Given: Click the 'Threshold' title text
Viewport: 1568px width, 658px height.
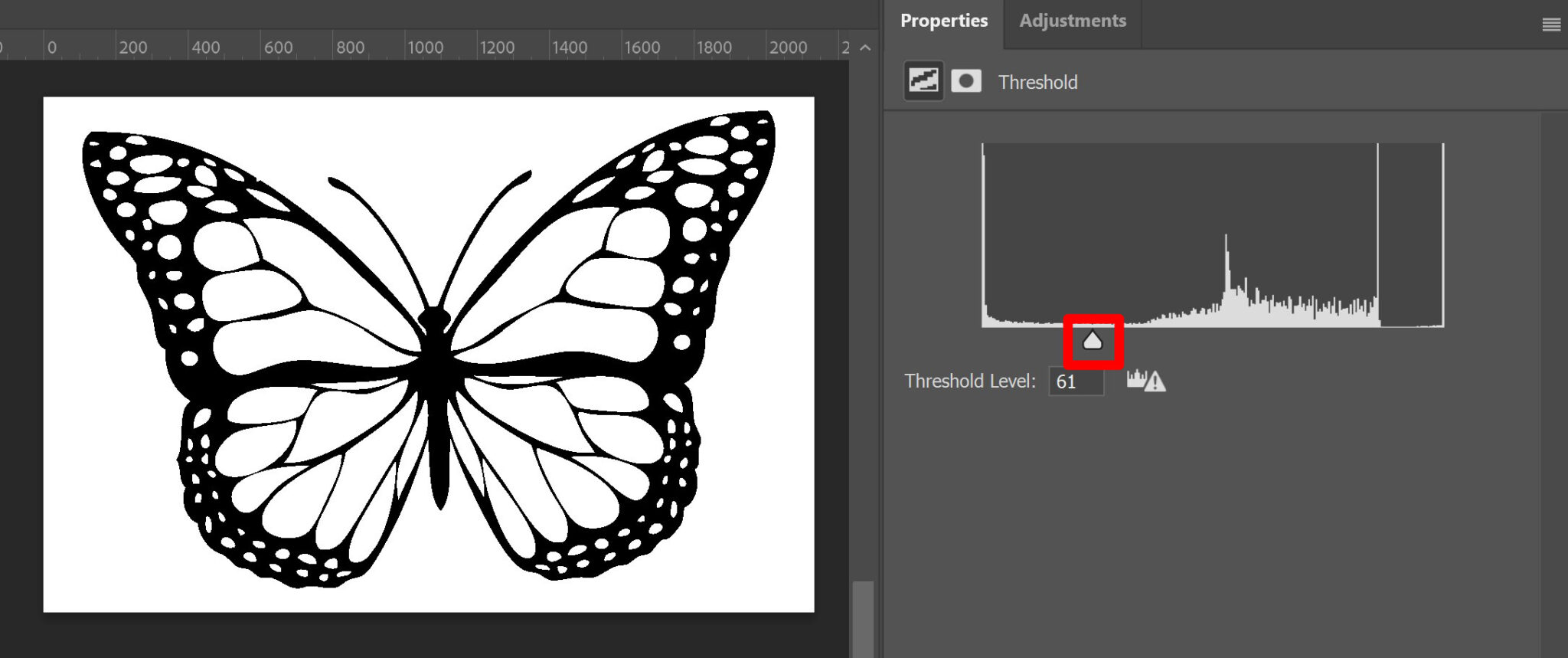Looking at the screenshot, I should (x=1037, y=82).
